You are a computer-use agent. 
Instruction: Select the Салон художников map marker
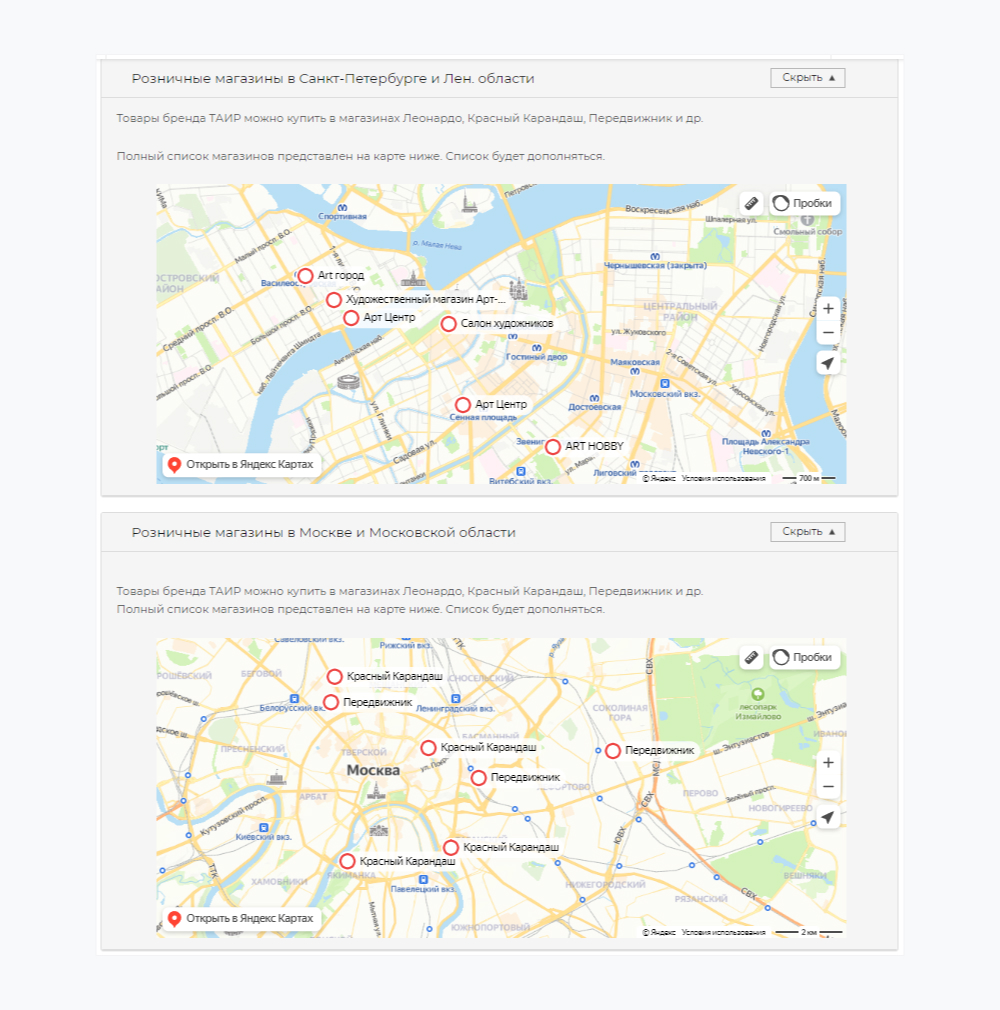tap(449, 324)
